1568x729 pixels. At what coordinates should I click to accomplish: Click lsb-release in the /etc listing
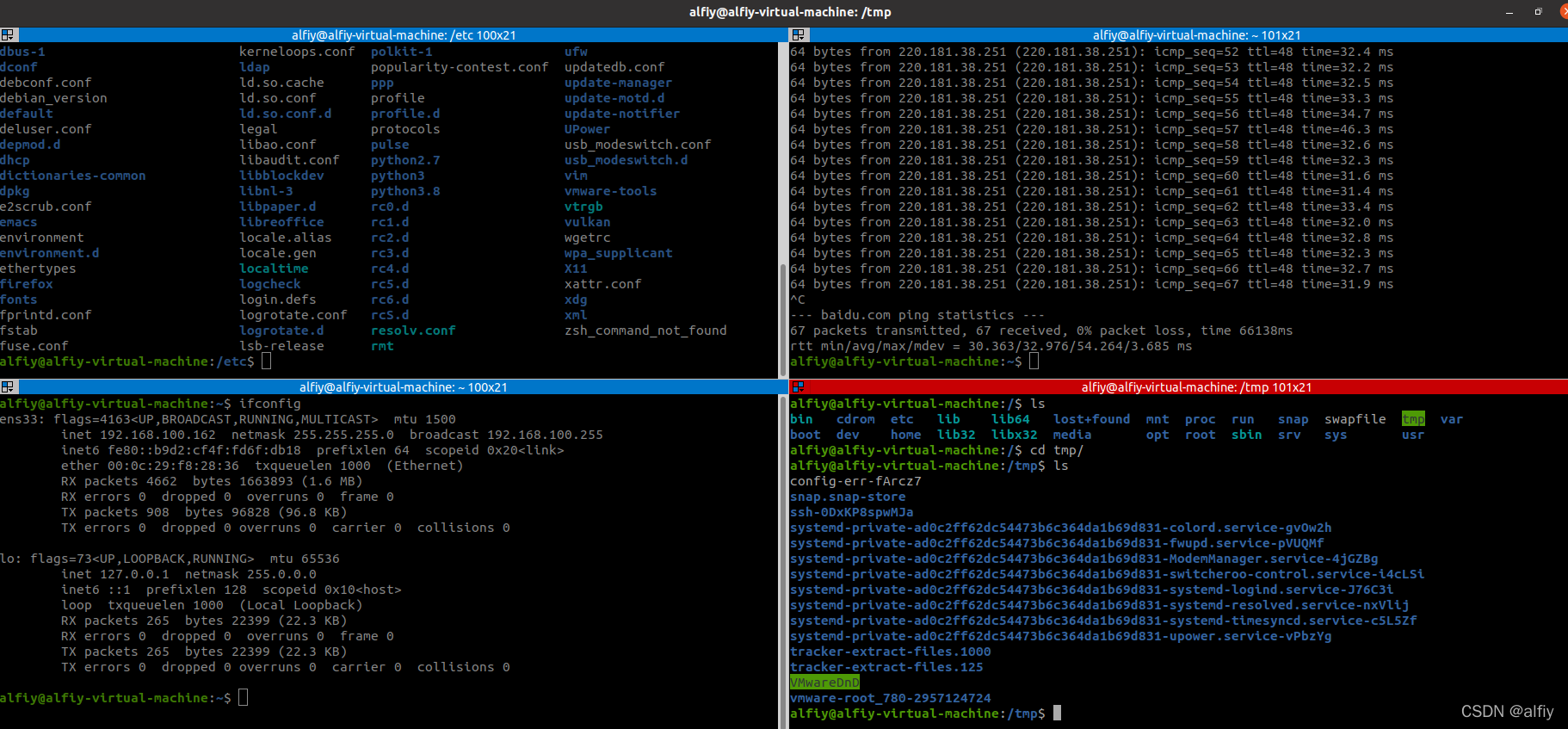click(281, 346)
